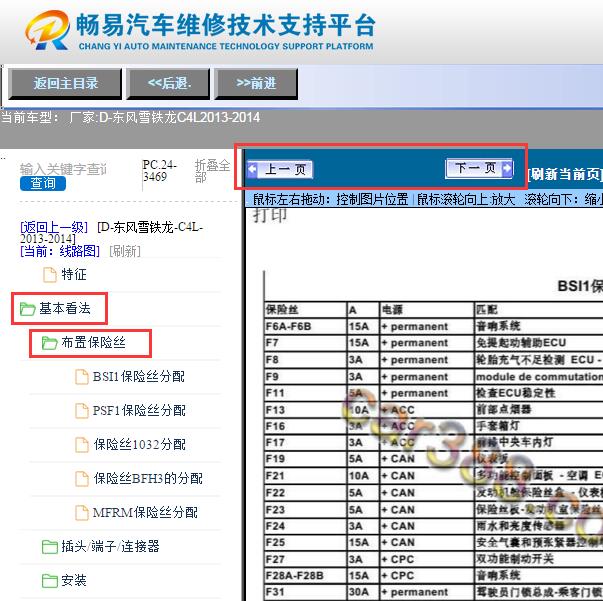Click the 打印 print link
Image resolution: width=603 pixels, height=601 pixels.
click(x=270, y=215)
